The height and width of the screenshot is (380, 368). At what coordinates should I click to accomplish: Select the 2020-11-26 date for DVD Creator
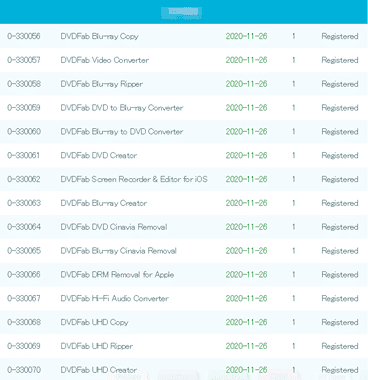[x=246, y=155]
